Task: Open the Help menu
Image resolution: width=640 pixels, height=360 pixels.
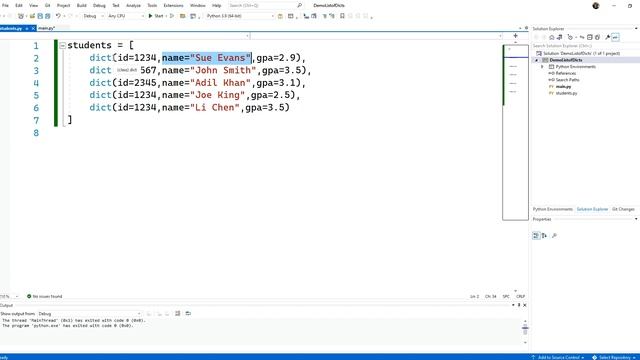Action: click(x=216, y=5)
